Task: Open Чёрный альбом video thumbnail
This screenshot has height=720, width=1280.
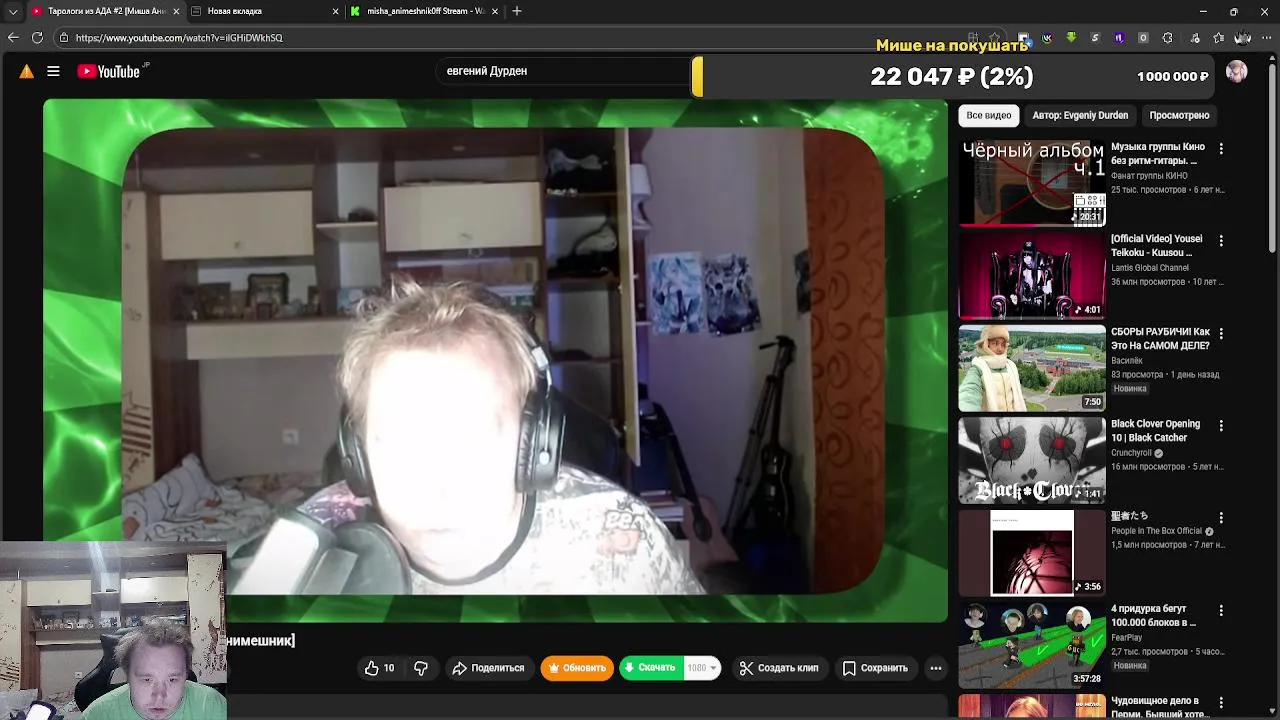Action: click(x=1032, y=182)
